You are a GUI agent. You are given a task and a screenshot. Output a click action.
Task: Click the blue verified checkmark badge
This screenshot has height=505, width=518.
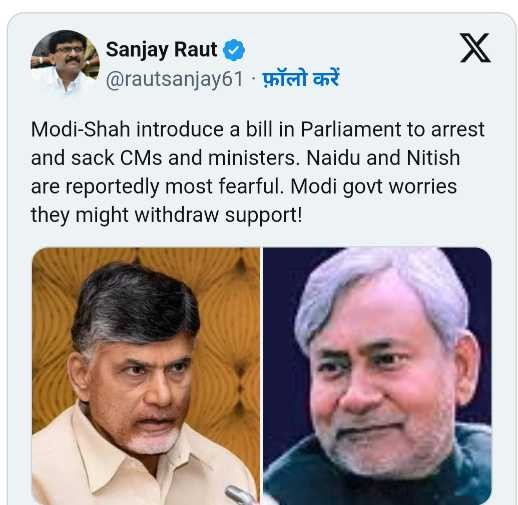234,50
